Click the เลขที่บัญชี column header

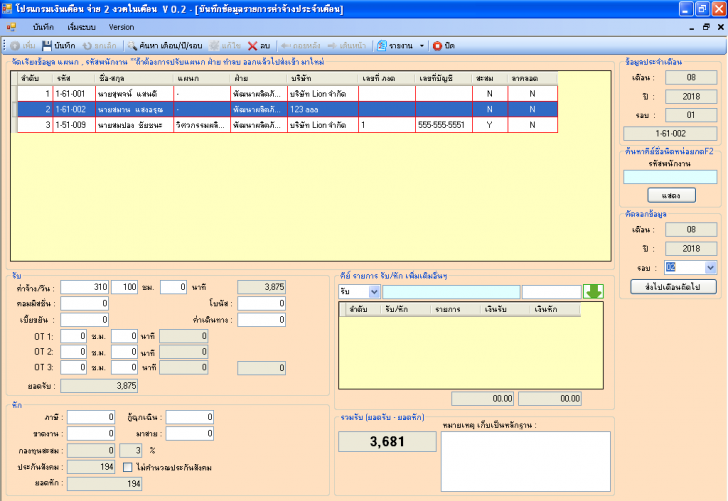click(443, 78)
